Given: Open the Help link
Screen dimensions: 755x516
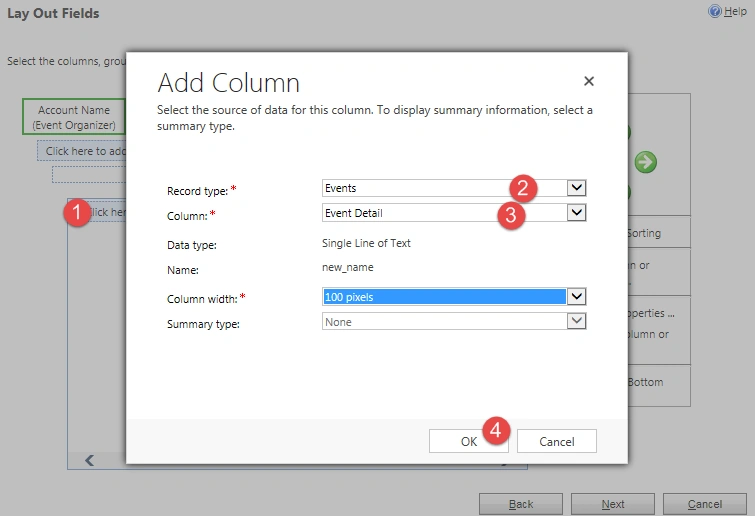Looking at the screenshot, I should click(x=735, y=11).
